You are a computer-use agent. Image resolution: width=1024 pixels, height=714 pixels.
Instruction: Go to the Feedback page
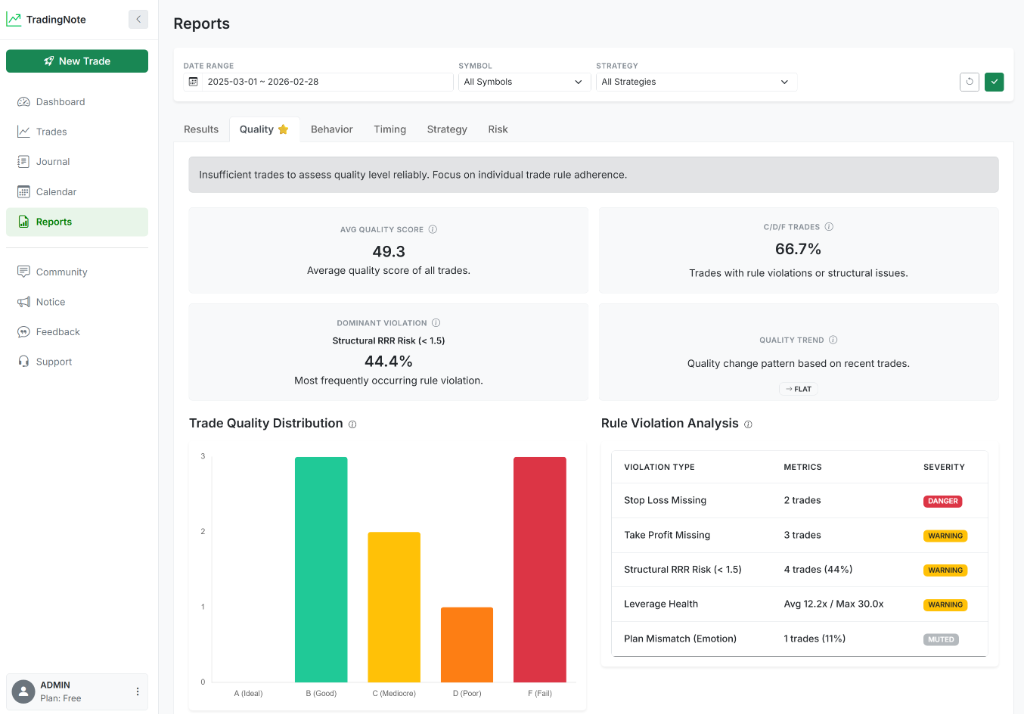pyautogui.click(x=77, y=332)
